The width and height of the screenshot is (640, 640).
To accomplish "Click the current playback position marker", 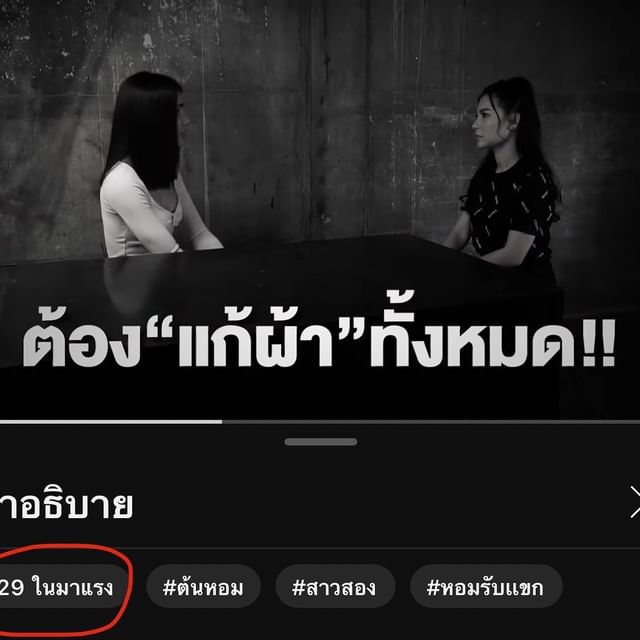I will pos(222,422).
